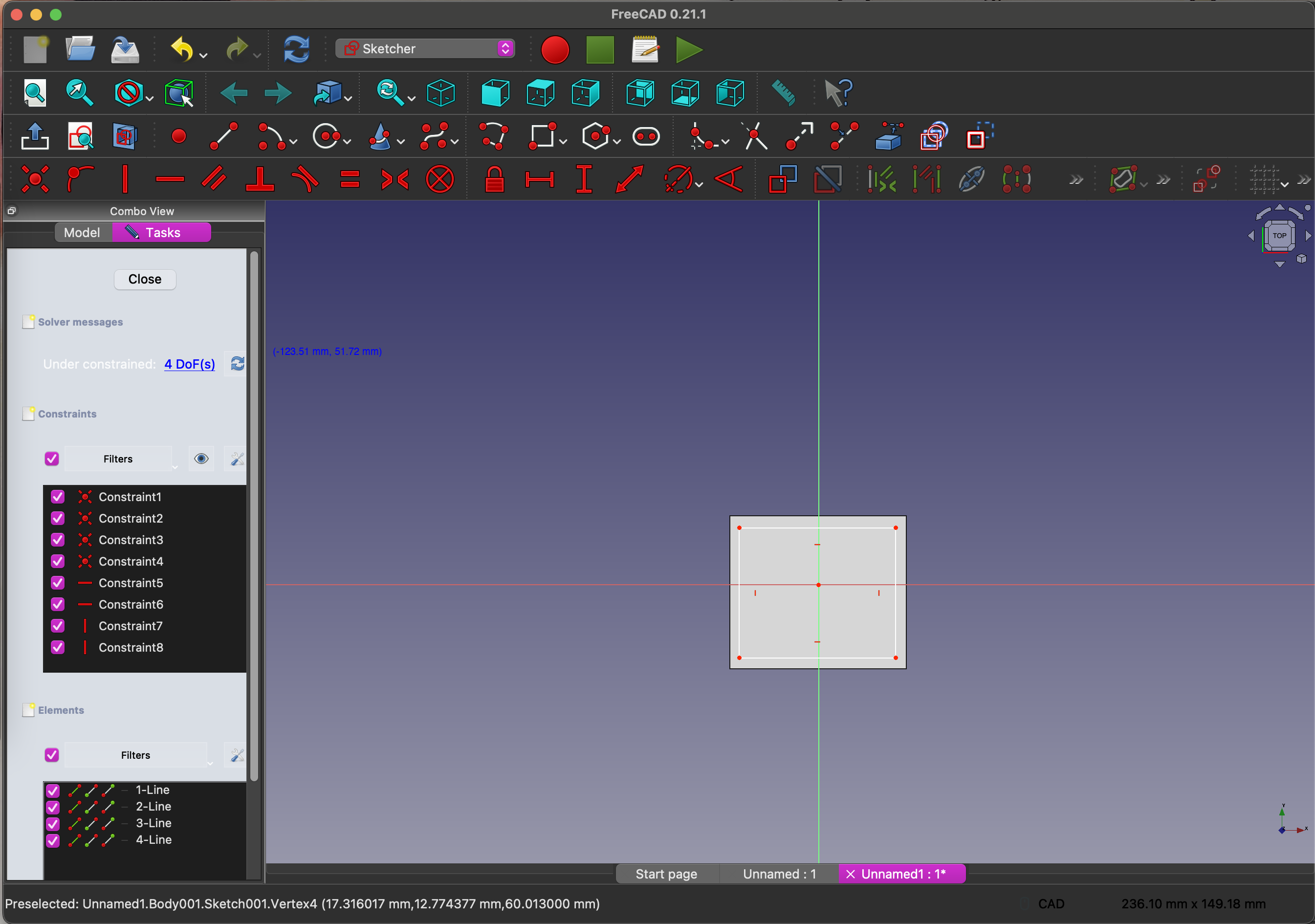Click the Tasks panel vertical scrollbar

(254, 516)
